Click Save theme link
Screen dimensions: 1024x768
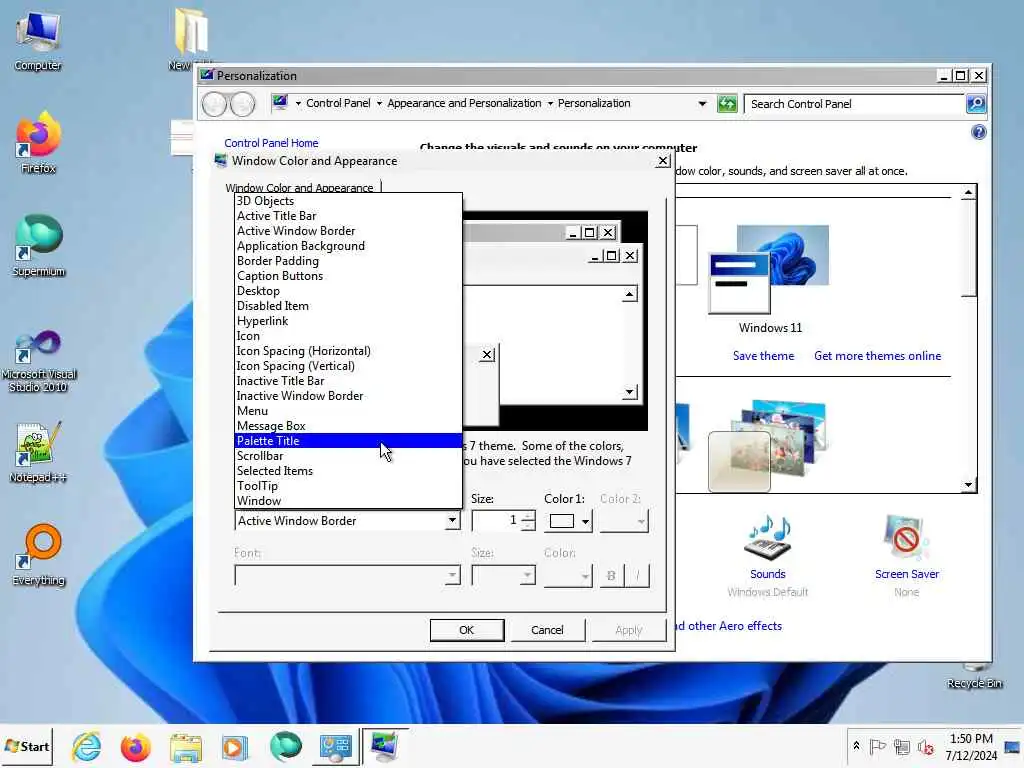coord(763,356)
